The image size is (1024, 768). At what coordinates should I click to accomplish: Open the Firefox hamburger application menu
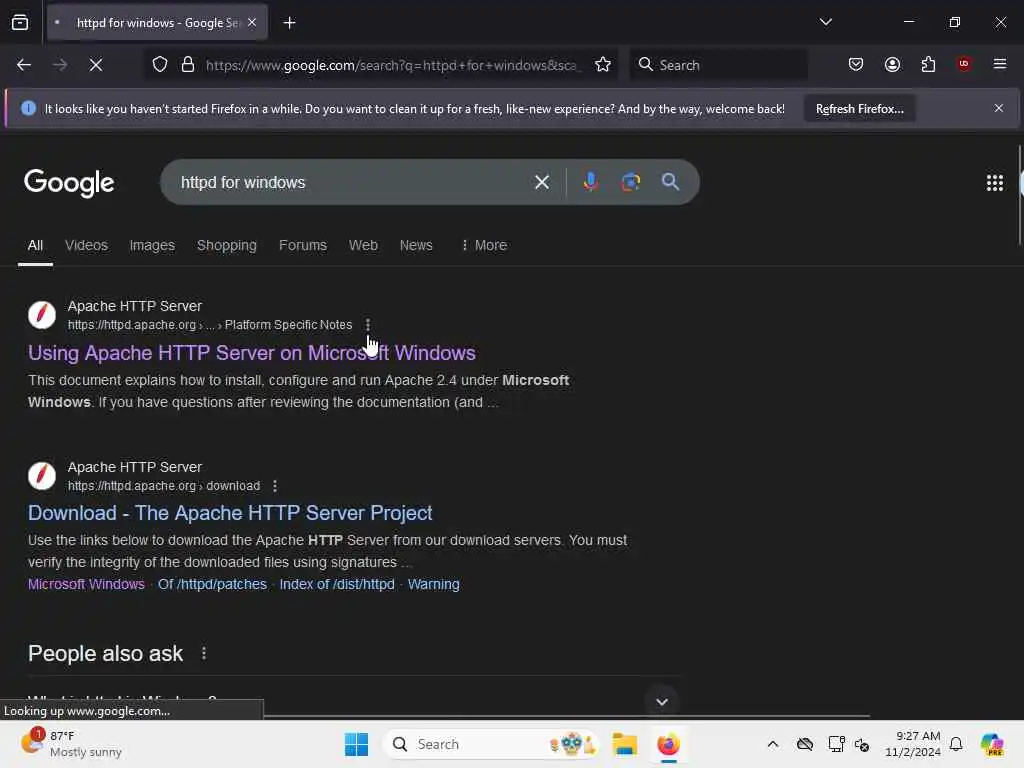click(999, 64)
